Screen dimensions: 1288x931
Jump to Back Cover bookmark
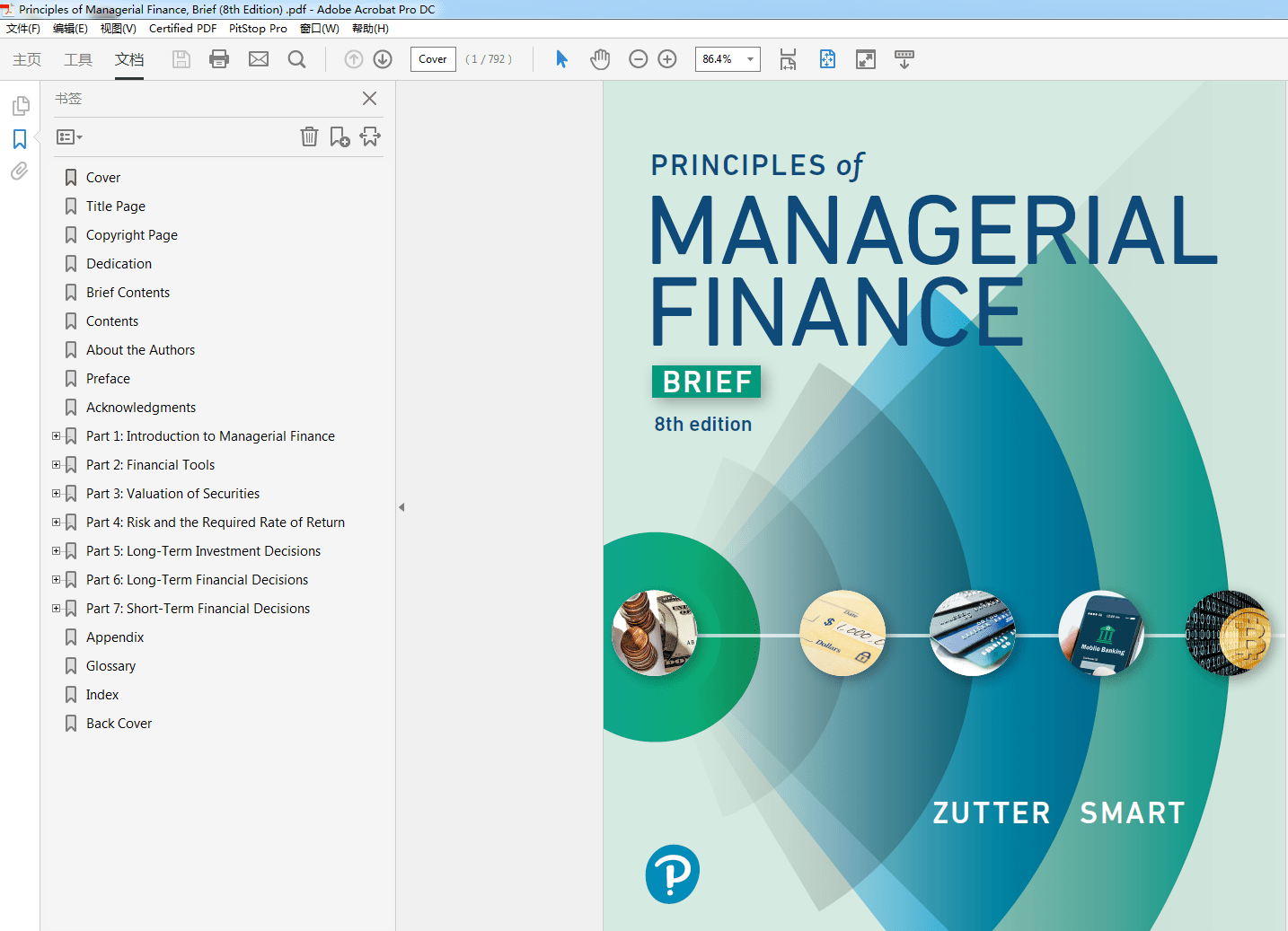coord(119,724)
